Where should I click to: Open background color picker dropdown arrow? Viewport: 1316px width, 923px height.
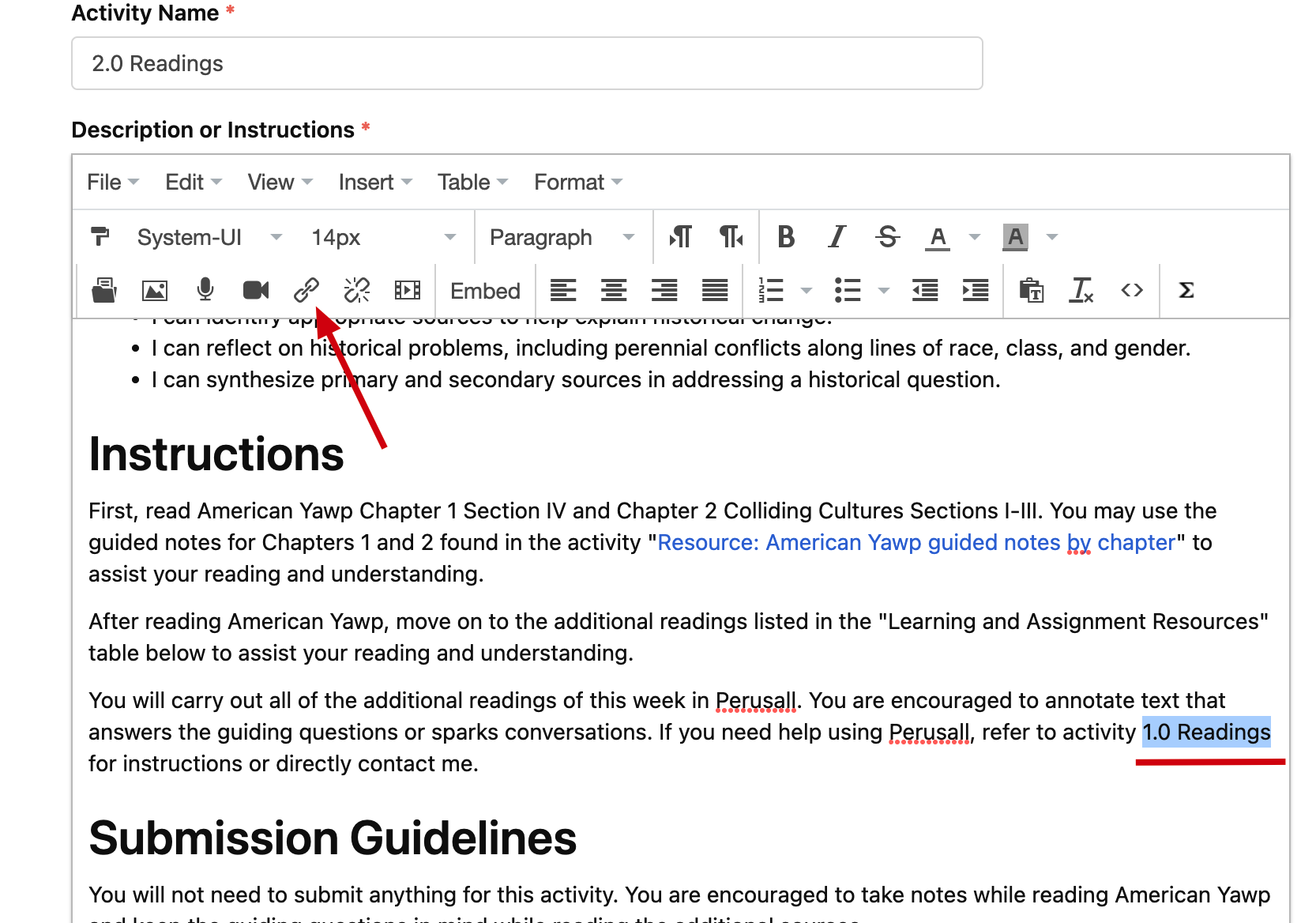tap(1051, 236)
